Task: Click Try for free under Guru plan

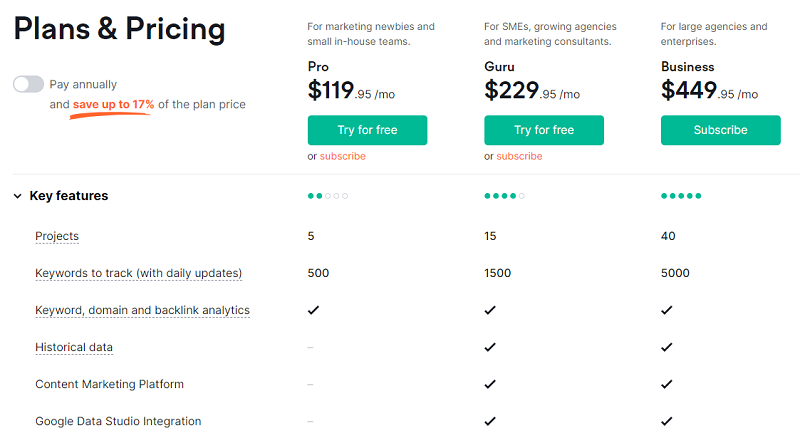Action: point(544,130)
